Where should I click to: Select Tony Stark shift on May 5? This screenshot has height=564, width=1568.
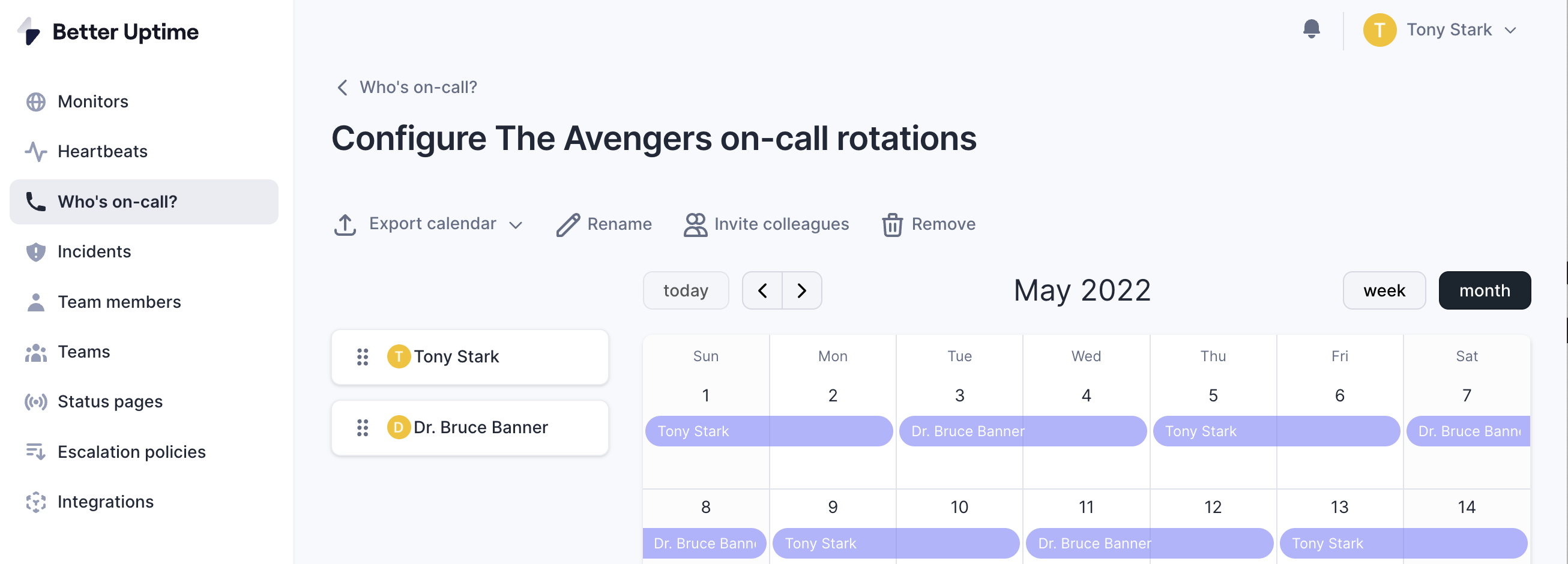tap(1275, 431)
